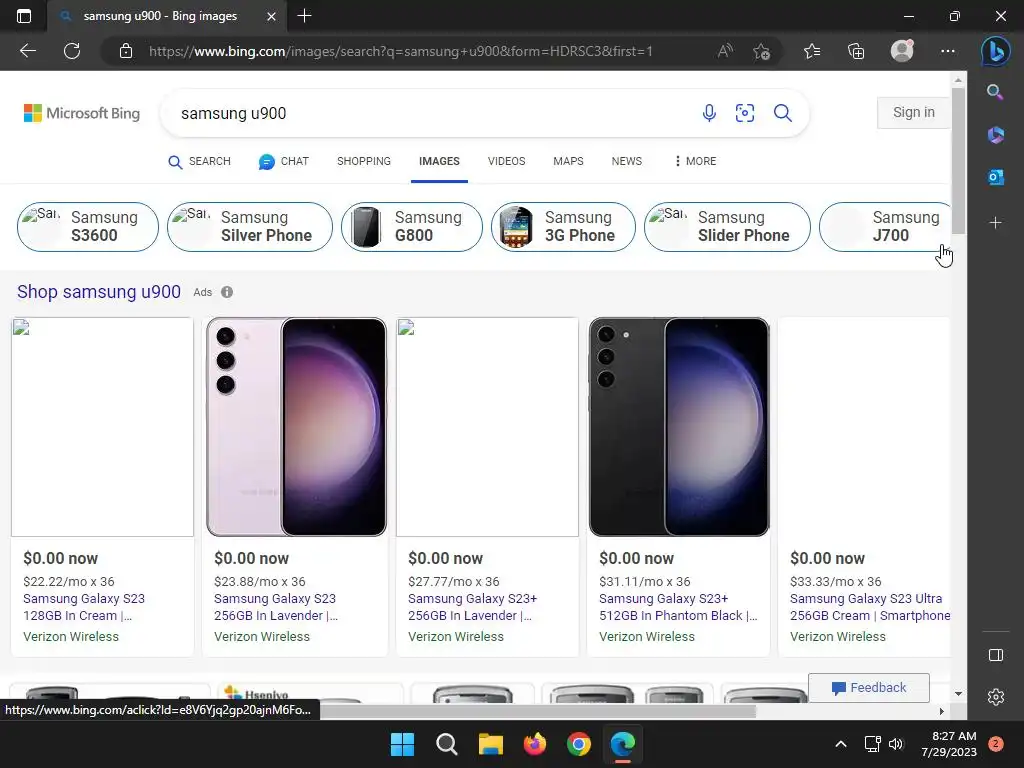Click the vertical page scrollbar thumb
Image resolution: width=1024 pixels, height=768 pixels.
click(x=957, y=161)
